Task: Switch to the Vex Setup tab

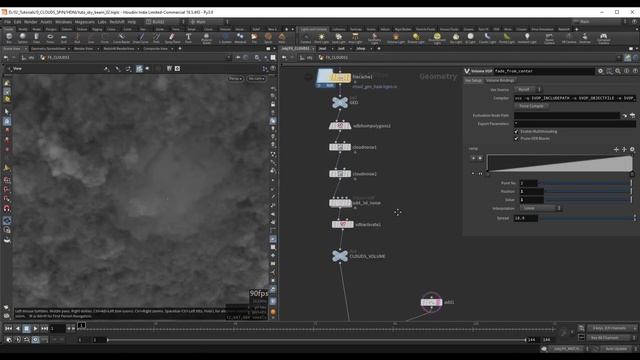Action: tap(473, 80)
